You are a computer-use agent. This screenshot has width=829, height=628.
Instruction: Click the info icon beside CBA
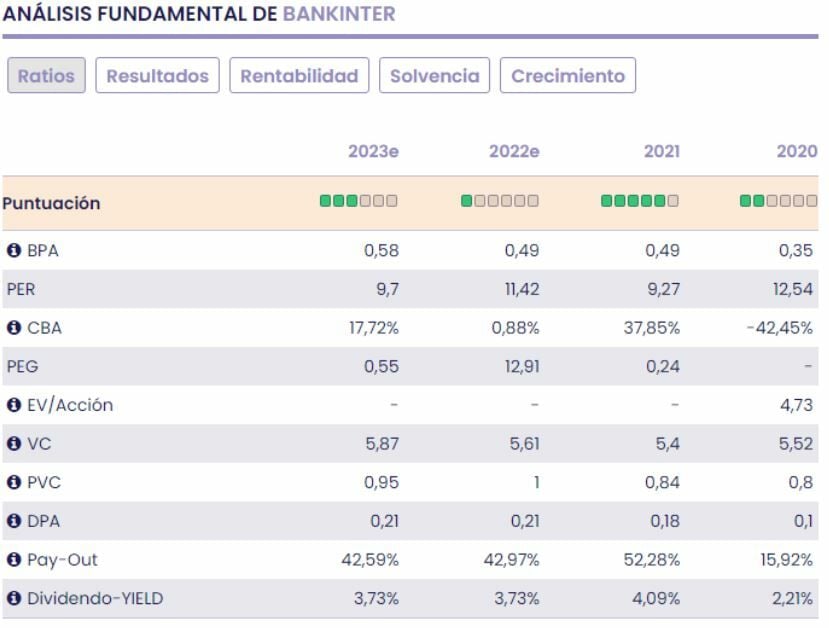[x=14, y=328]
